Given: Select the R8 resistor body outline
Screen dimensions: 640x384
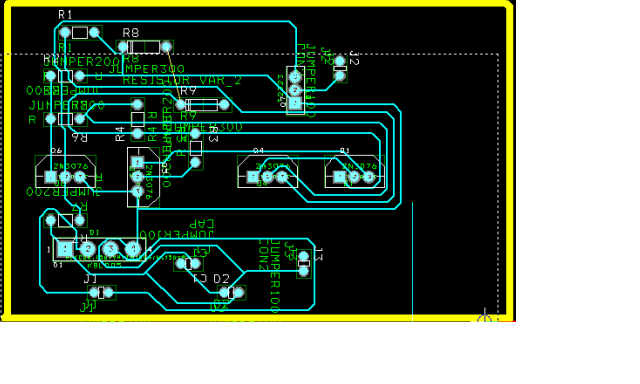Looking at the screenshot, I should click(x=144, y=47).
